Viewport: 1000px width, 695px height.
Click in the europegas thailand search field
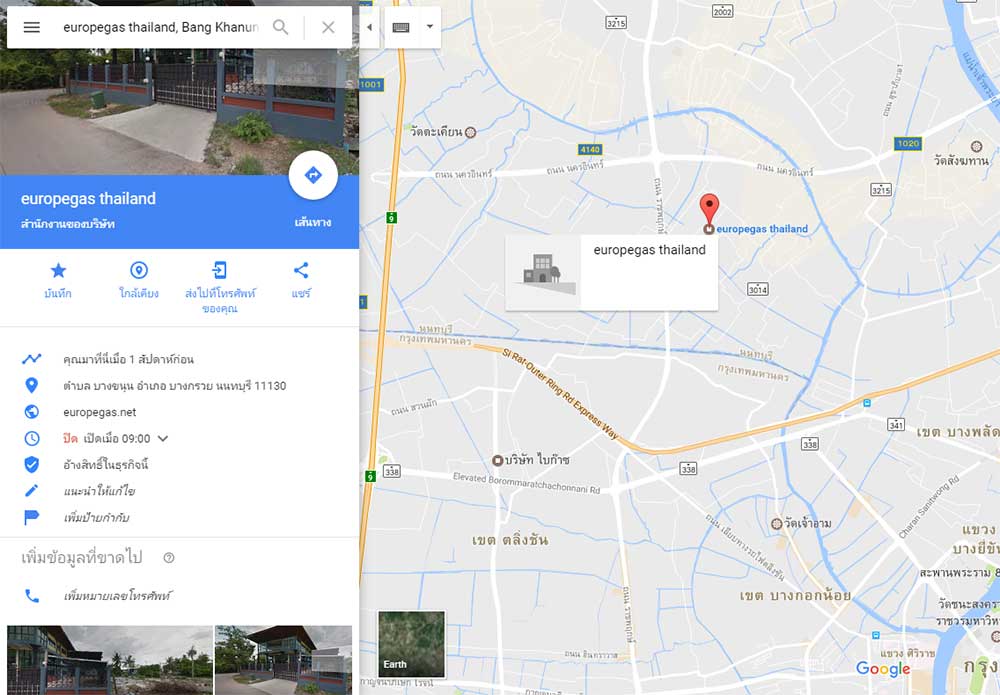click(161, 27)
